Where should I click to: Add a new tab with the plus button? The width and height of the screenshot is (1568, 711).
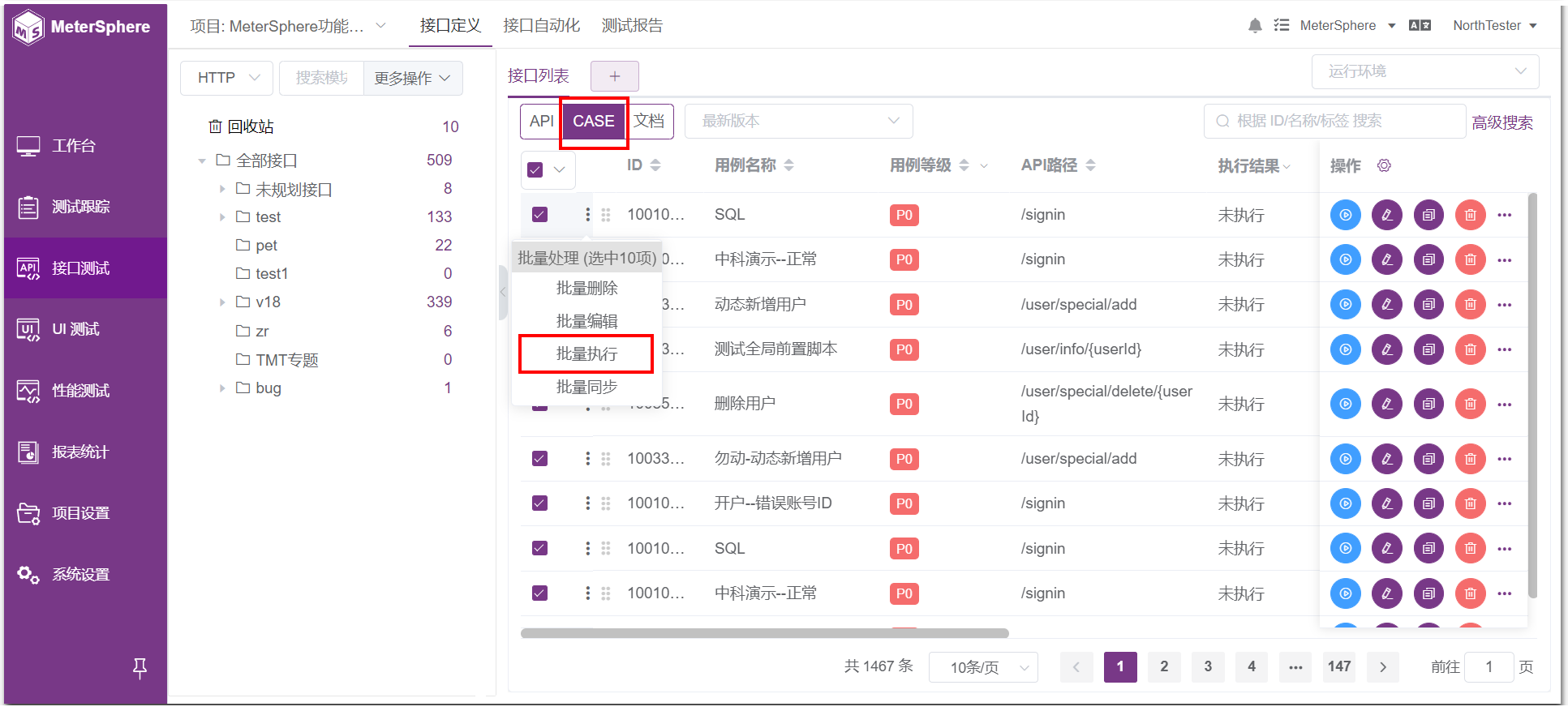(x=615, y=76)
